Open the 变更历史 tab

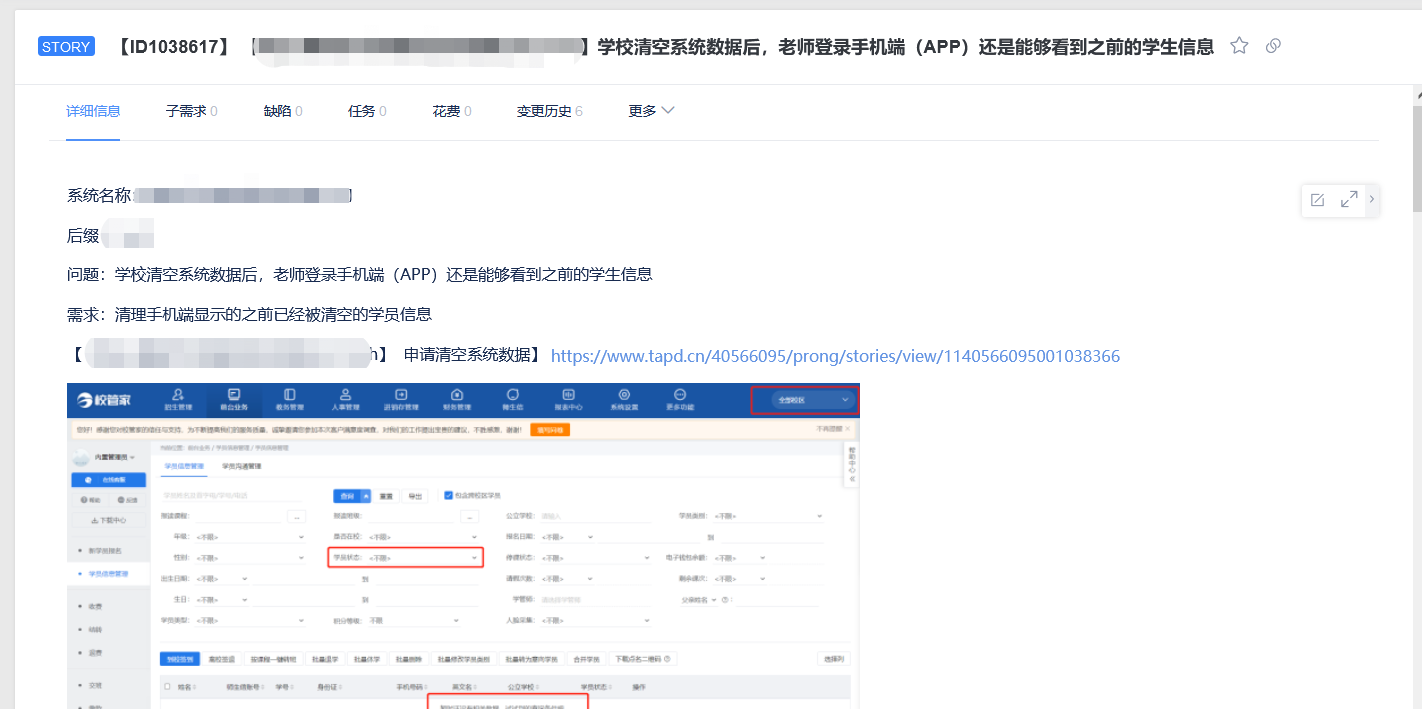pos(549,111)
